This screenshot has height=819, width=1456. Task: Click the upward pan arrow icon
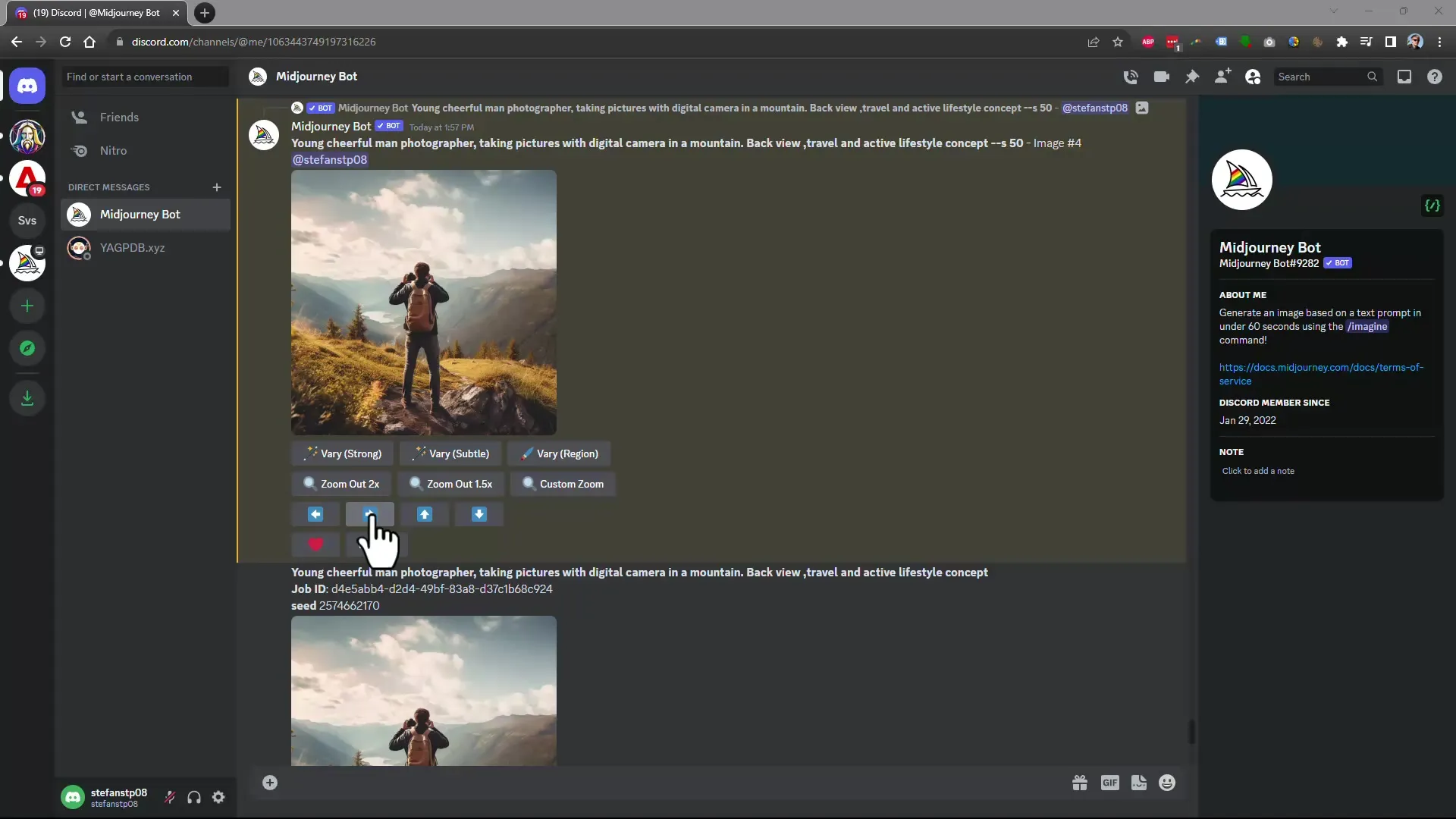pyautogui.click(x=424, y=514)
